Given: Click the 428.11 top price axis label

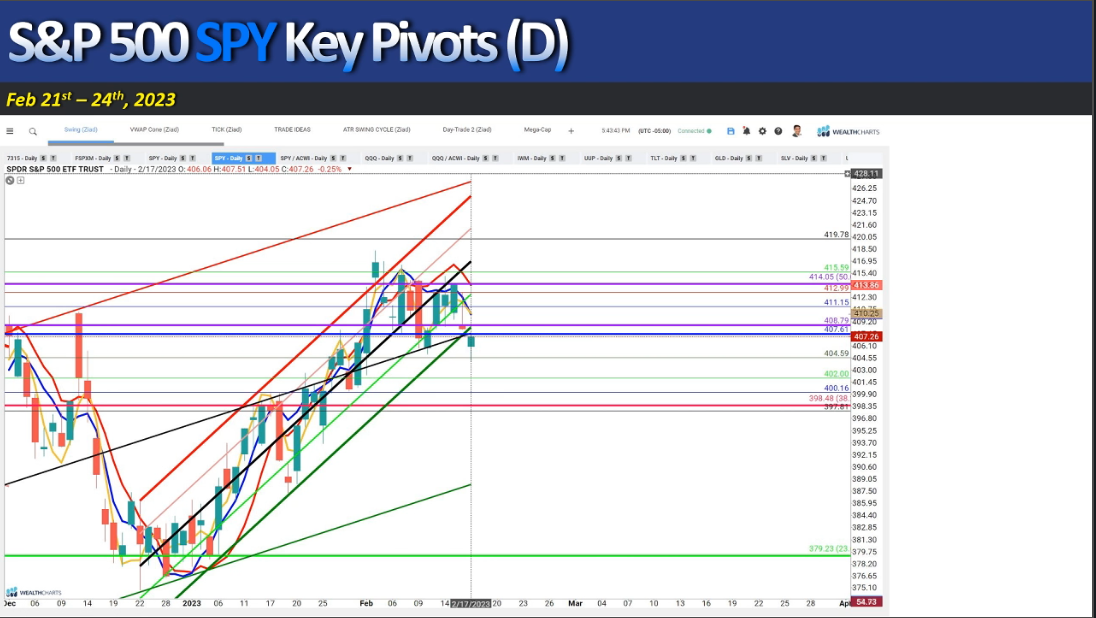Looking at the screenshot, I should pos(867,173).
